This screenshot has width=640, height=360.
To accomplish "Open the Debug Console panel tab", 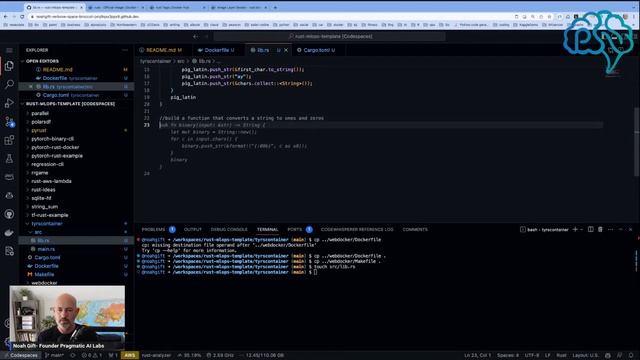I will pyautogui.click(x=229, y=229).
